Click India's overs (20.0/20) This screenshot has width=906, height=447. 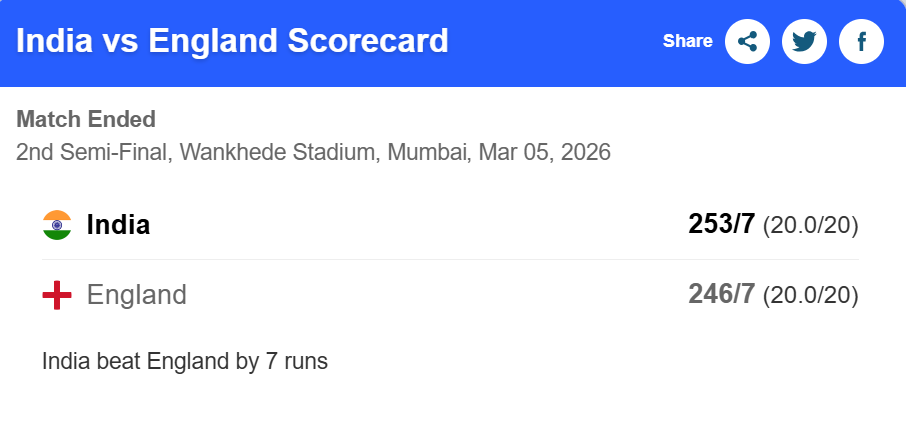tap(810, 226)
